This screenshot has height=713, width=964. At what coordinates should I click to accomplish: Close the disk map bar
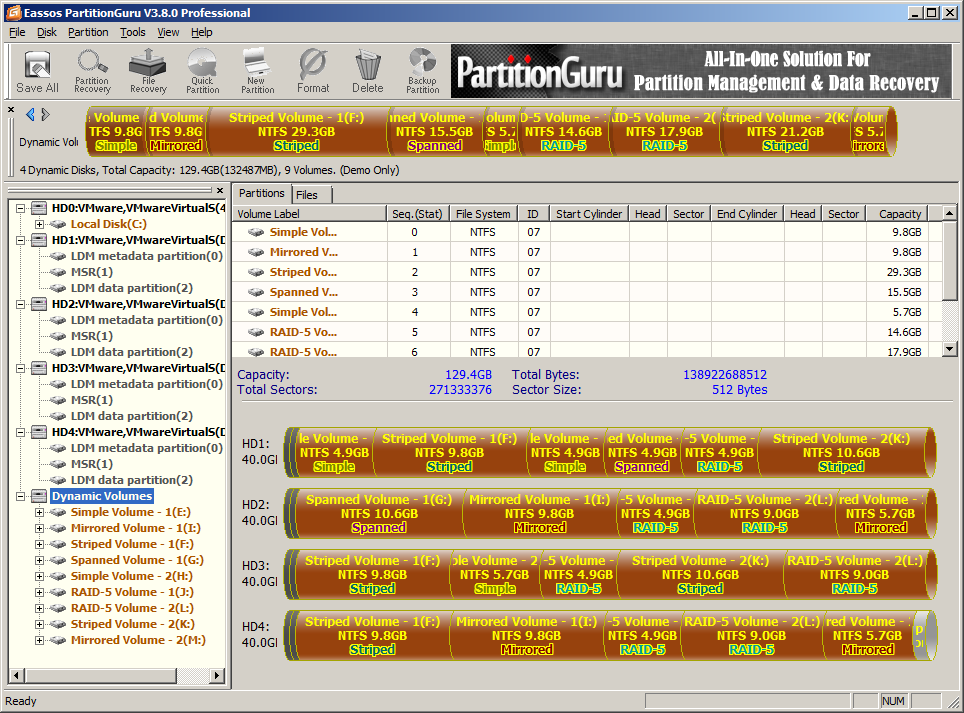[x=11, y=109]
